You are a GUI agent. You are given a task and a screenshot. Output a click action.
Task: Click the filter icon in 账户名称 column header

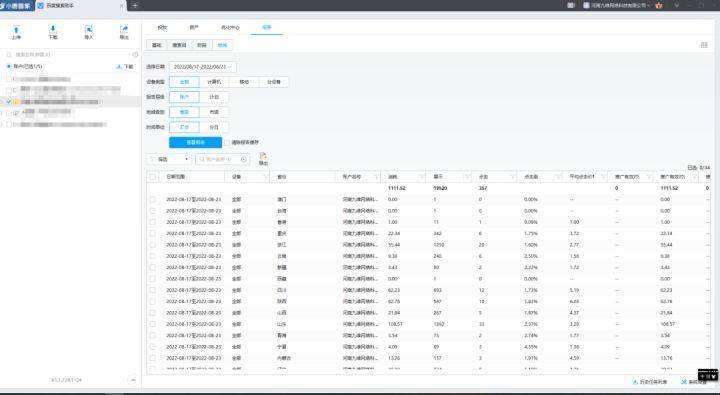pos(377,177)
